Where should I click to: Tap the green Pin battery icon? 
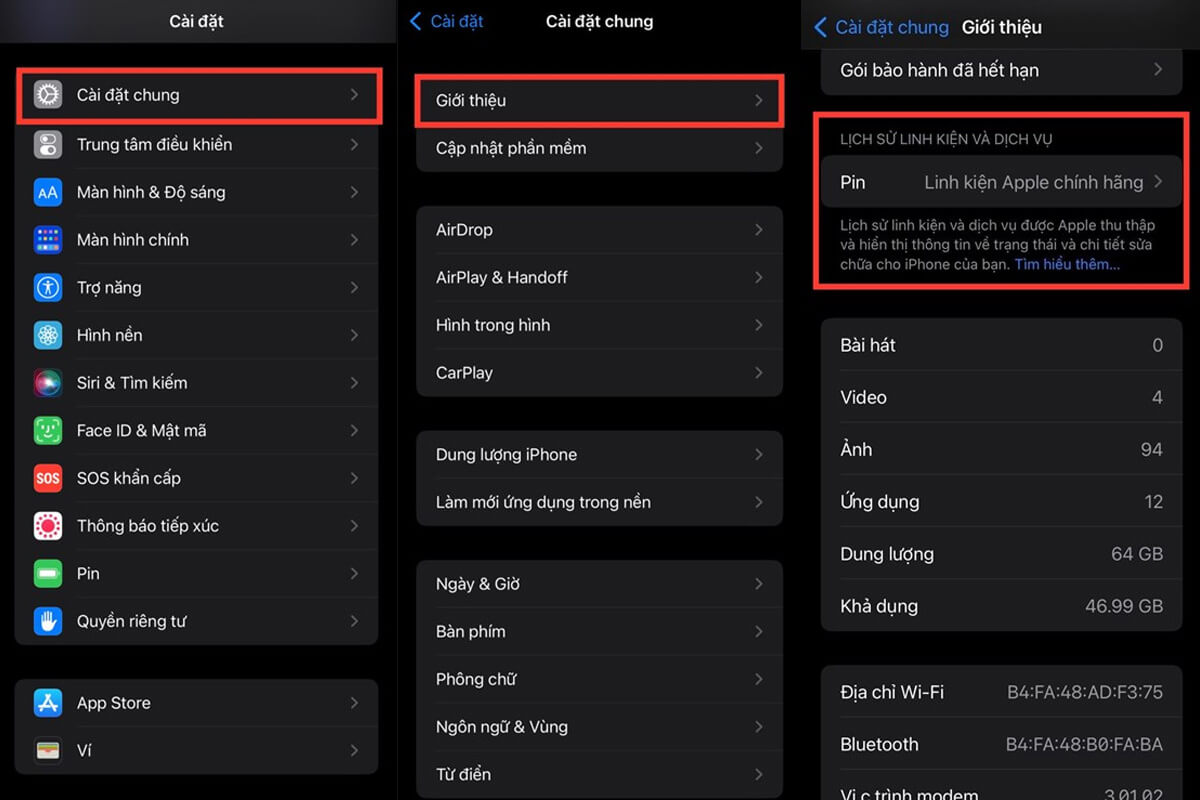[x=48, y=573]
